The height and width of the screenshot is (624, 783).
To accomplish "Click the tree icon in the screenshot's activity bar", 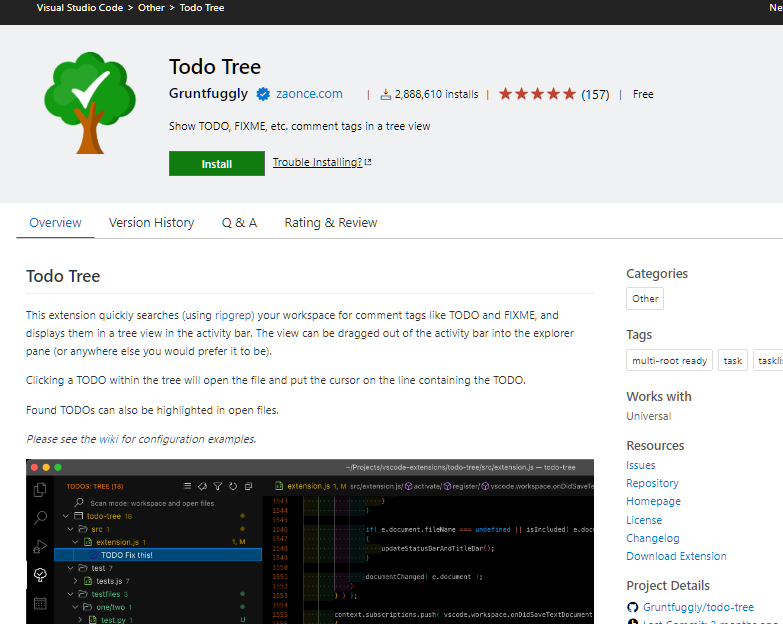I will 40,574.
